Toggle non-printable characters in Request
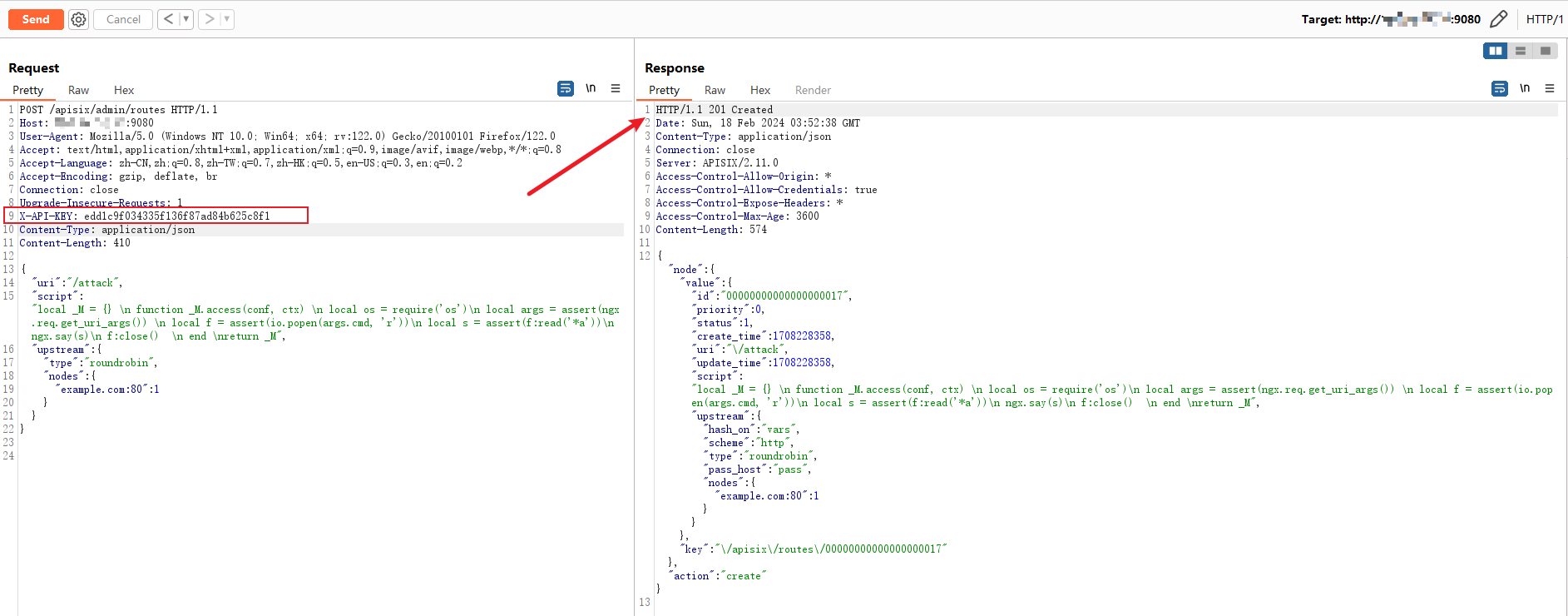 (x=591, y=88)
